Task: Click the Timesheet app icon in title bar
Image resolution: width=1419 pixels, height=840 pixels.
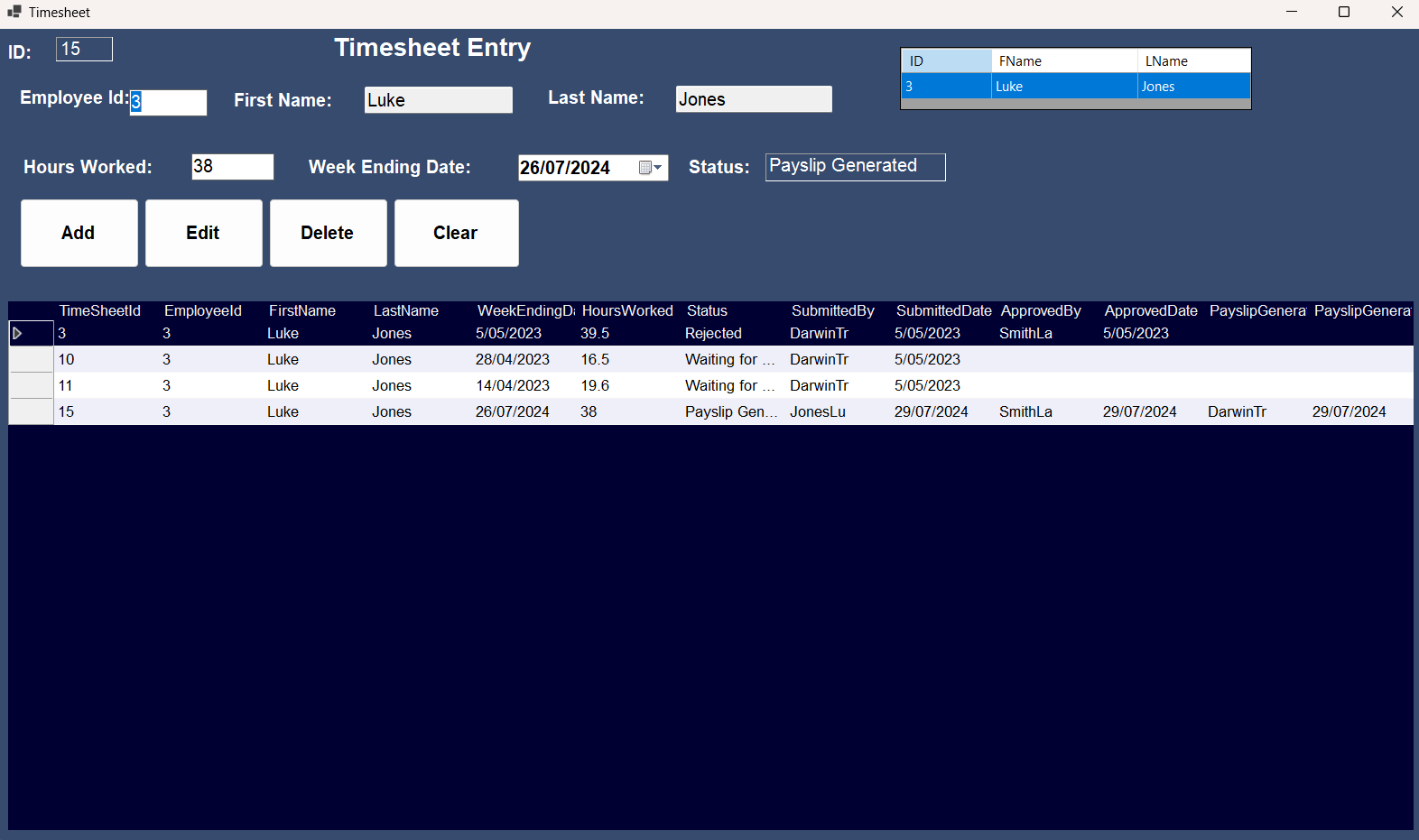Action: (14, 12)
